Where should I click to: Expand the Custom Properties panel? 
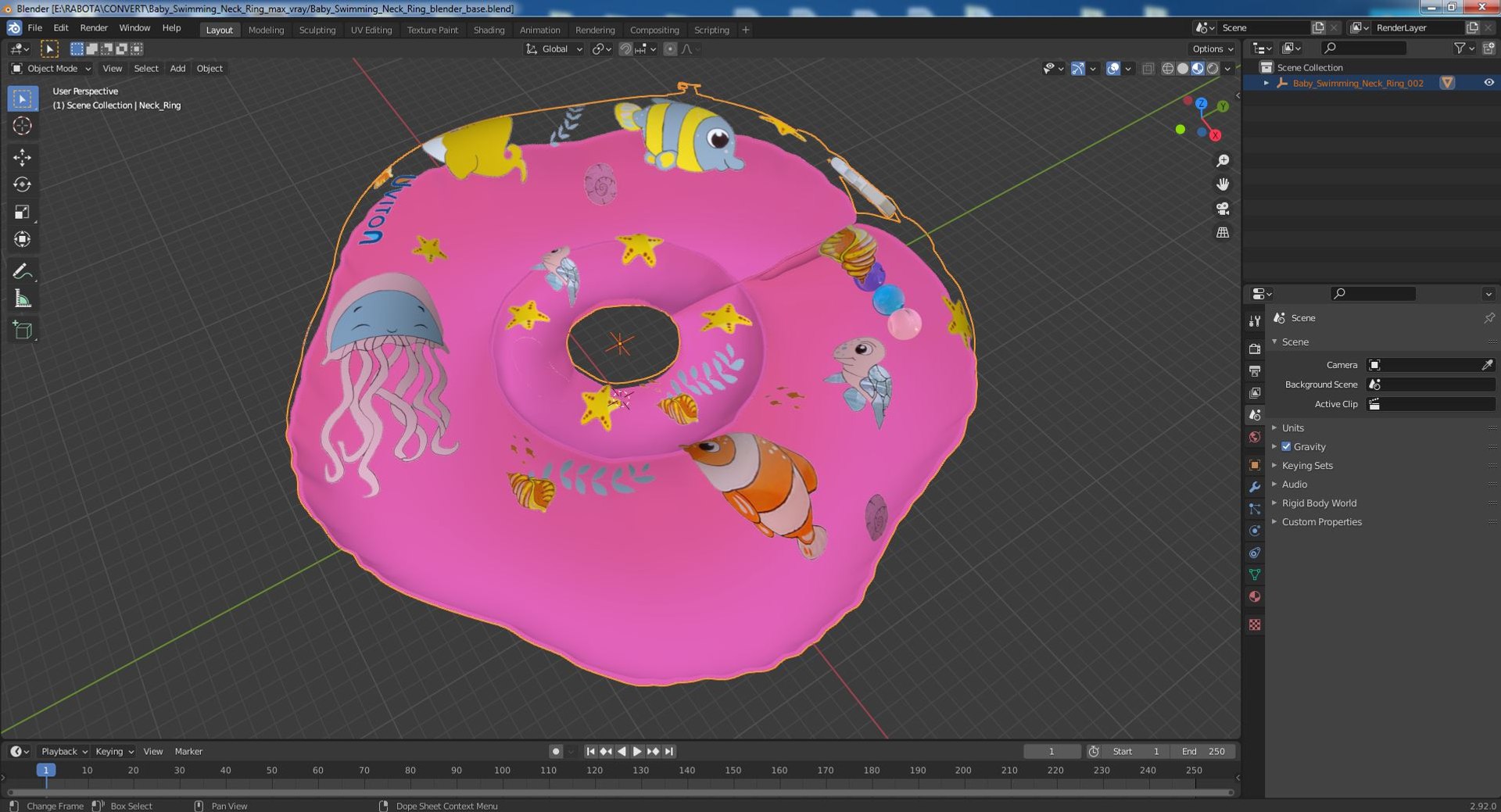(1321, 522)
